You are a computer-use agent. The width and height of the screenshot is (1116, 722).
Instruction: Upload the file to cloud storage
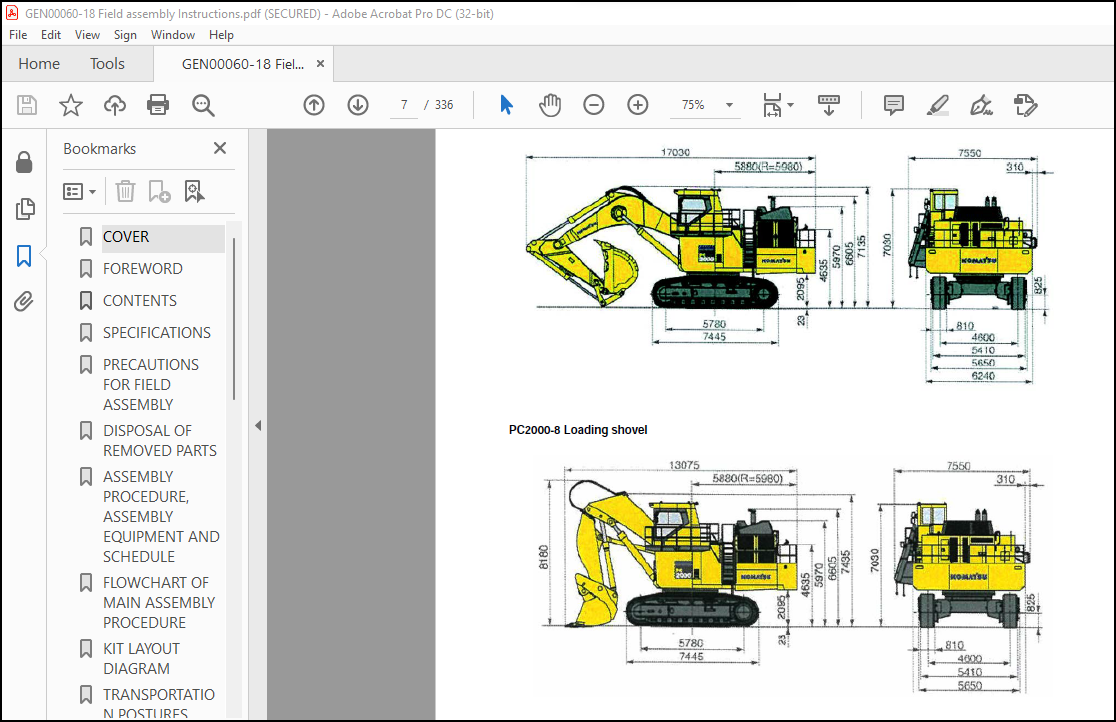click(115, 105)
